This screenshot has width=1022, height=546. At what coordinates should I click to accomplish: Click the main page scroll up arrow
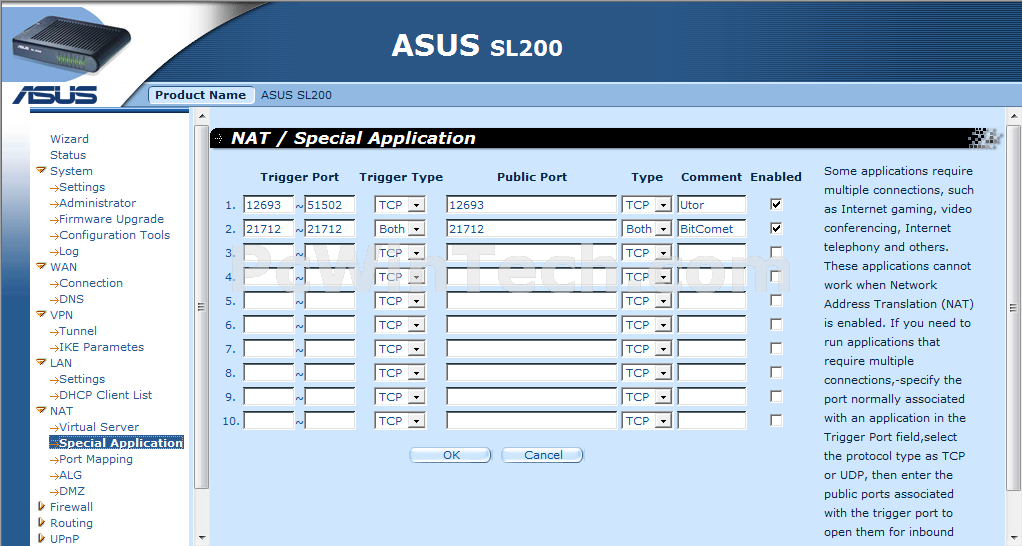click(1013, 117)
